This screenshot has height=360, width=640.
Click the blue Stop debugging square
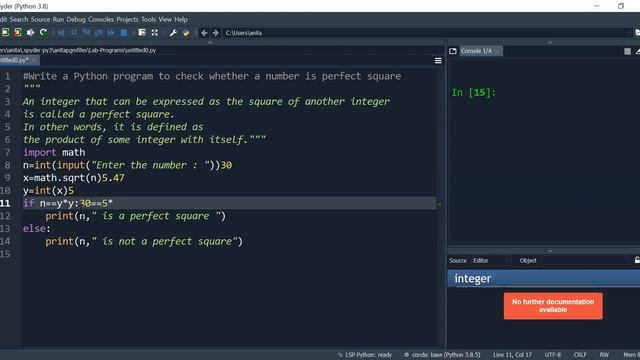tap(123, 33)
